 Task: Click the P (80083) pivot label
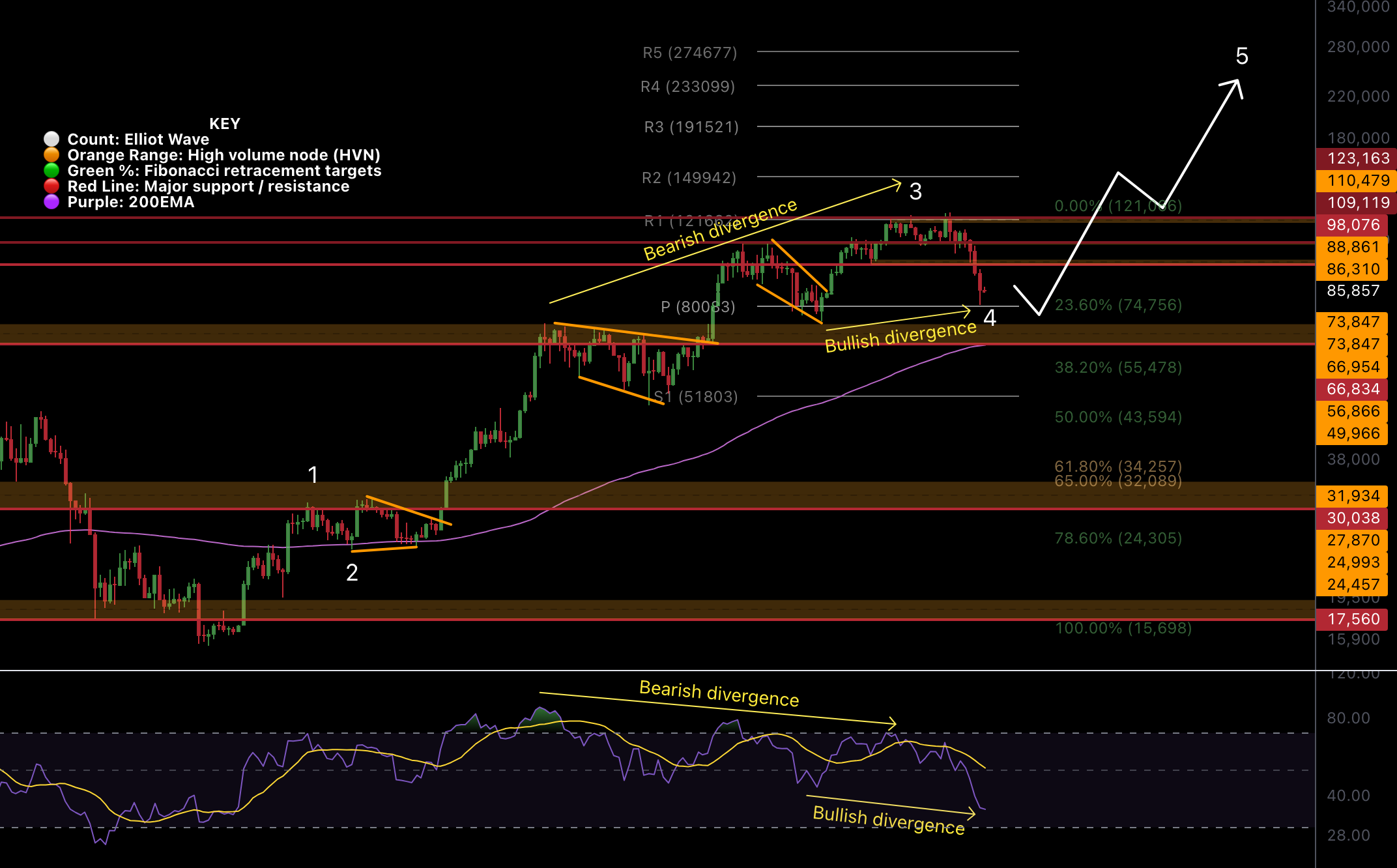(x=697, y=305)
